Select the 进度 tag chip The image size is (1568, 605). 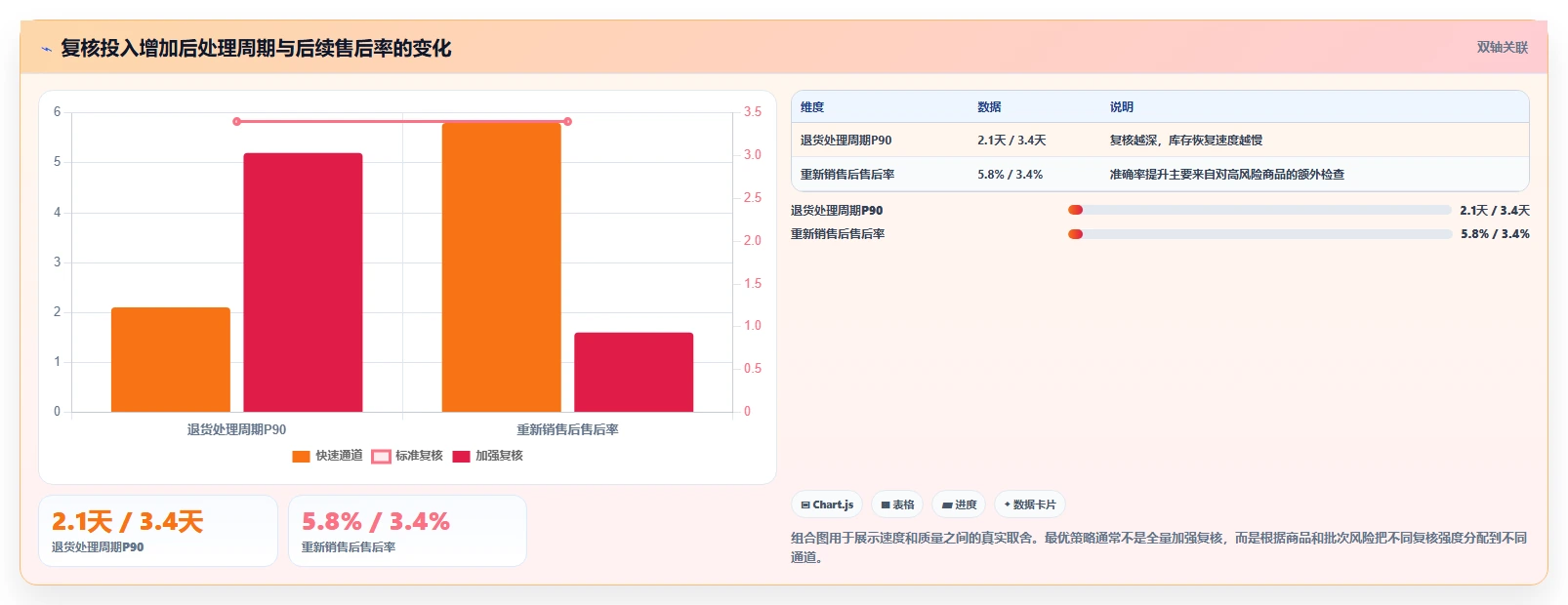pos(959,504)
